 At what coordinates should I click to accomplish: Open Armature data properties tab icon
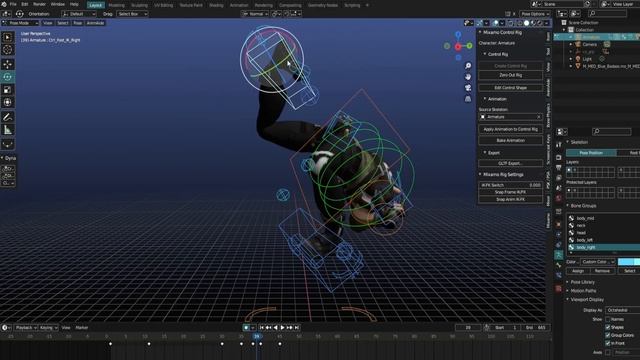559,255
